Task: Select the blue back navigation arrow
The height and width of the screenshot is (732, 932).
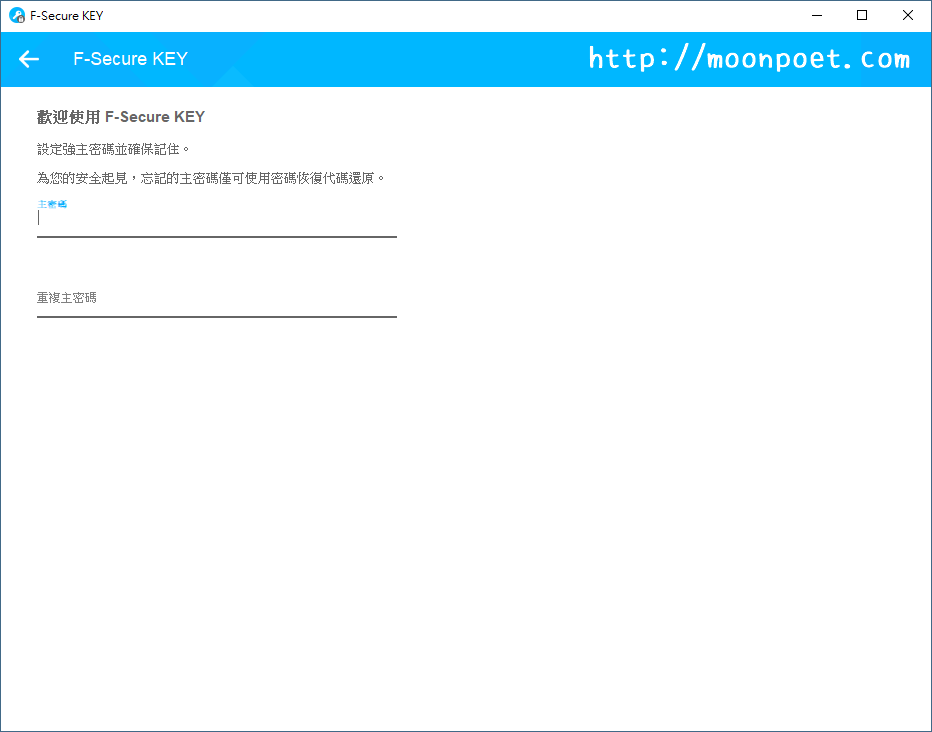Action: click(x=28, y=59)
